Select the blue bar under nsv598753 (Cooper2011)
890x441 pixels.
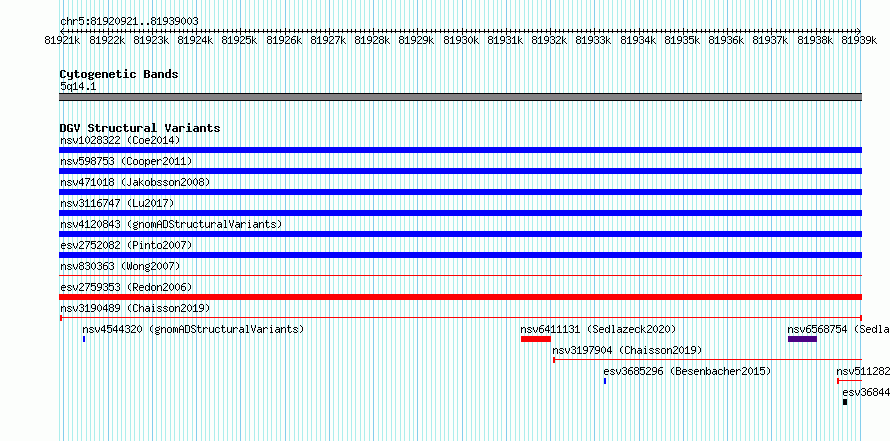coord(460,171)
